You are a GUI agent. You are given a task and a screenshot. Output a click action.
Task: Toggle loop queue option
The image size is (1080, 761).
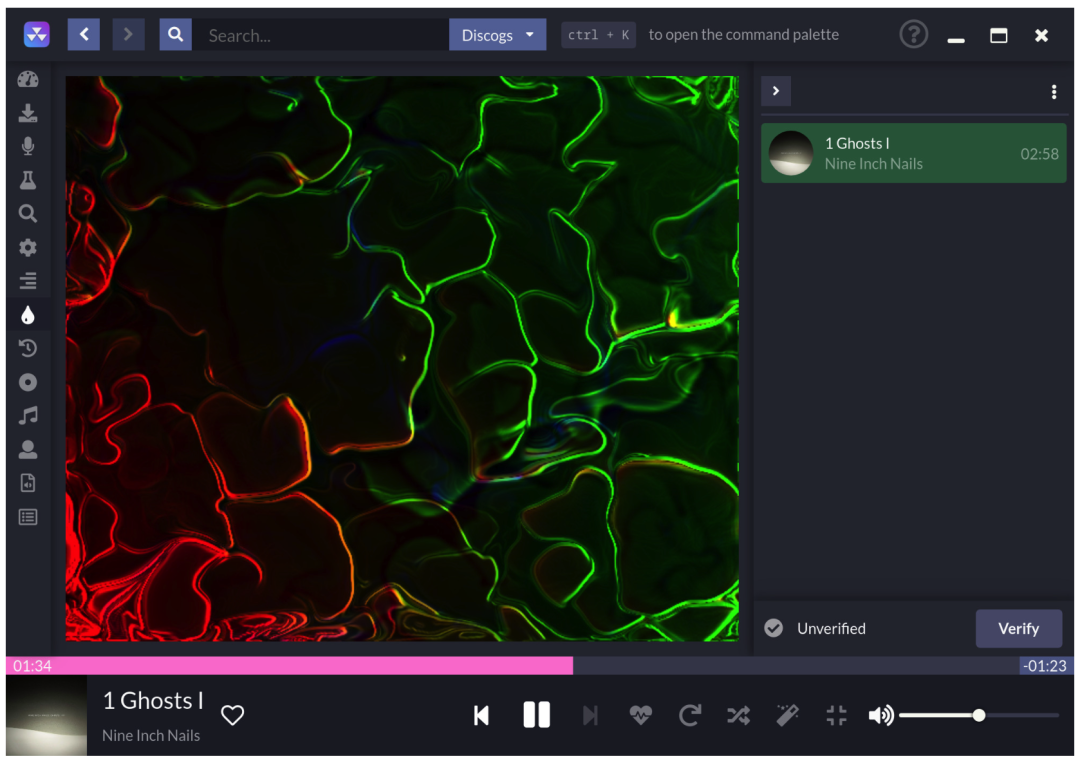click(x=689, y=716)
